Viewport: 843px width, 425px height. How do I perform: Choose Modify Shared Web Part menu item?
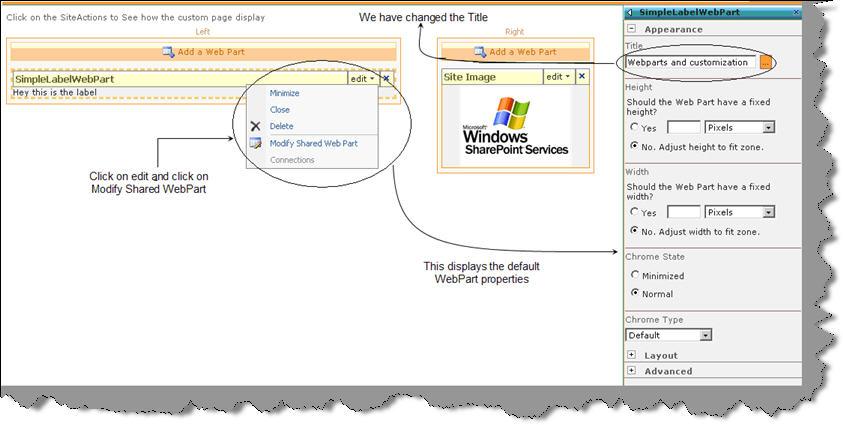pos(313,143)
